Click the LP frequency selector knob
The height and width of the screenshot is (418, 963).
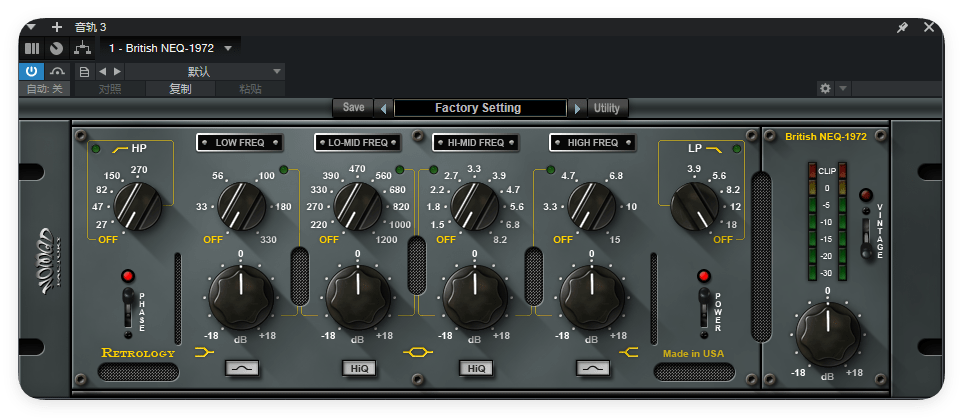click(695, 206)
